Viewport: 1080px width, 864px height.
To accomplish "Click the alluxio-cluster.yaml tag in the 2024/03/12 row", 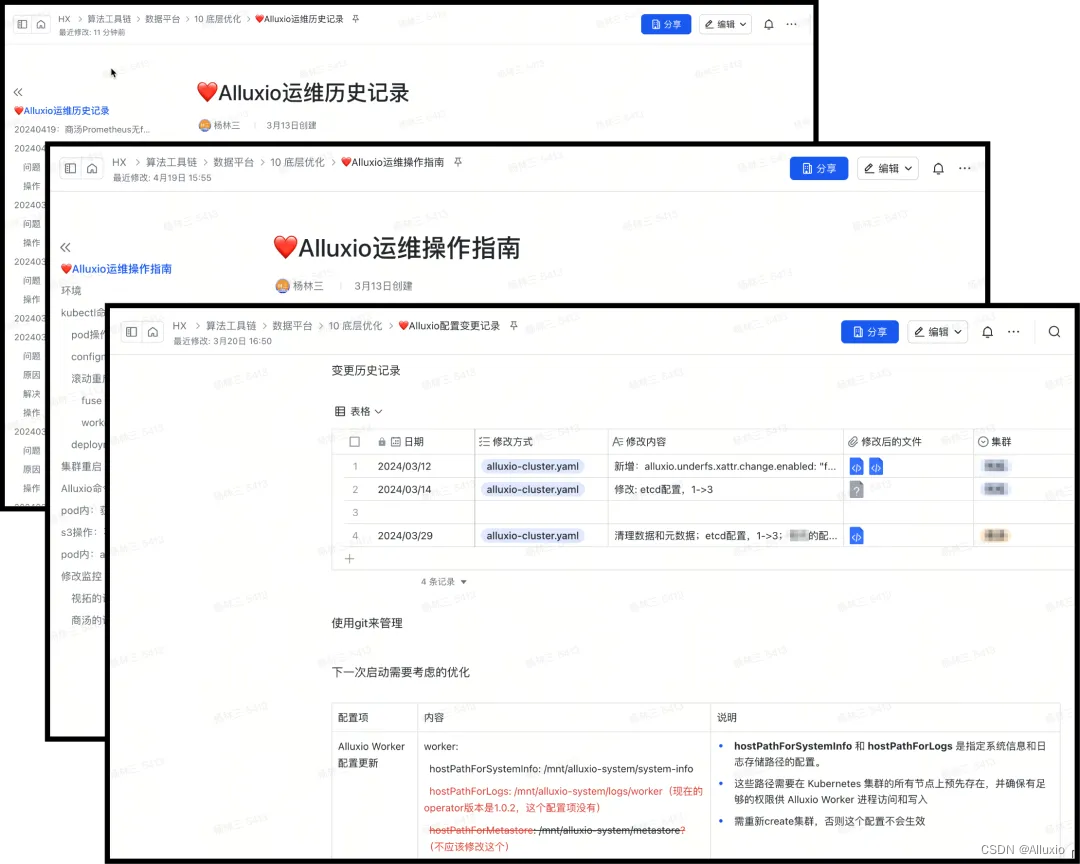I will (x=532, y=466).
